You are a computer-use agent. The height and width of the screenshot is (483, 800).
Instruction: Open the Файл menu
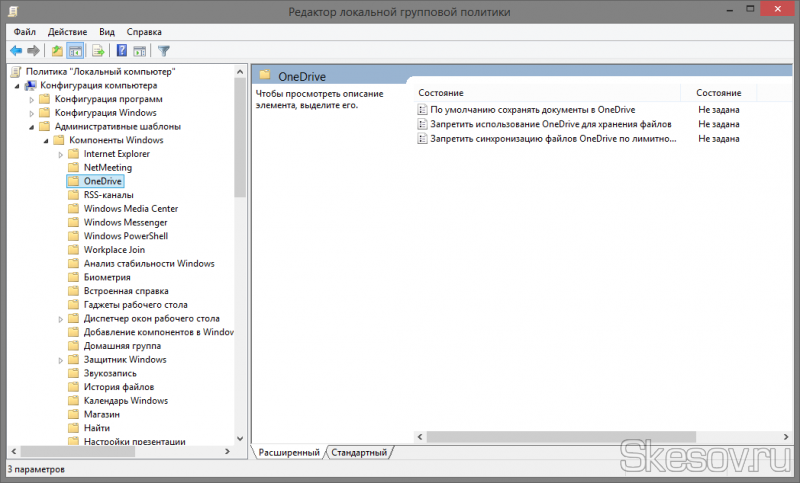point(25,31)
